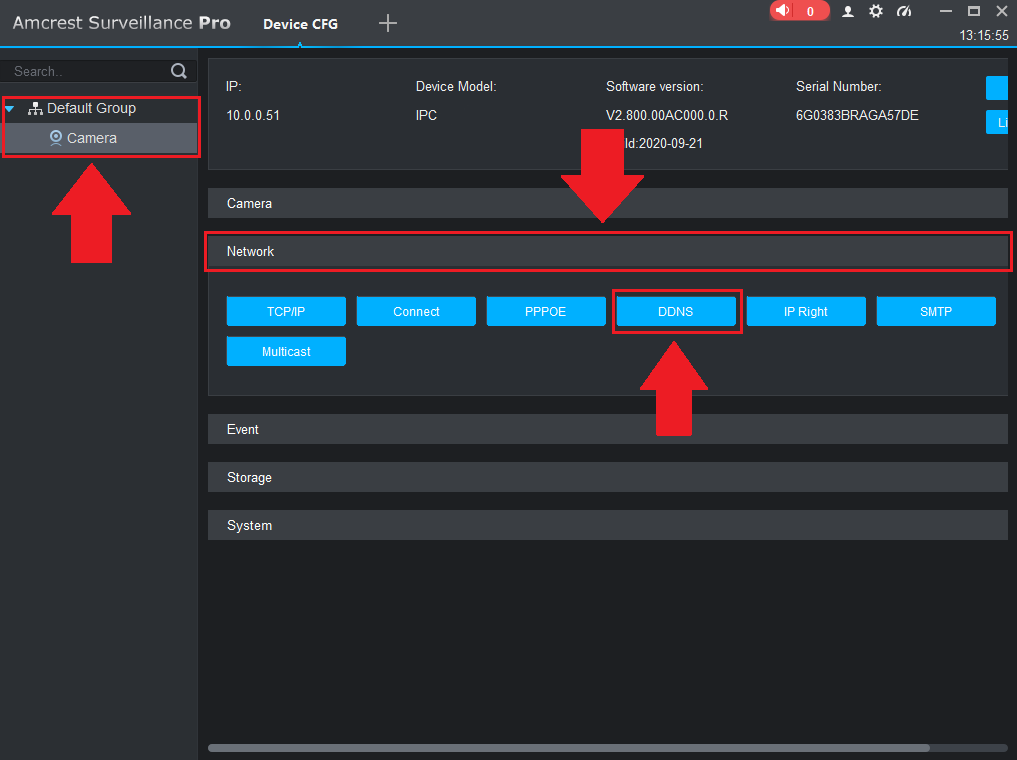Open the user account icon
The height and width of the screenshot is (760, 1017).
coord(848,11)
